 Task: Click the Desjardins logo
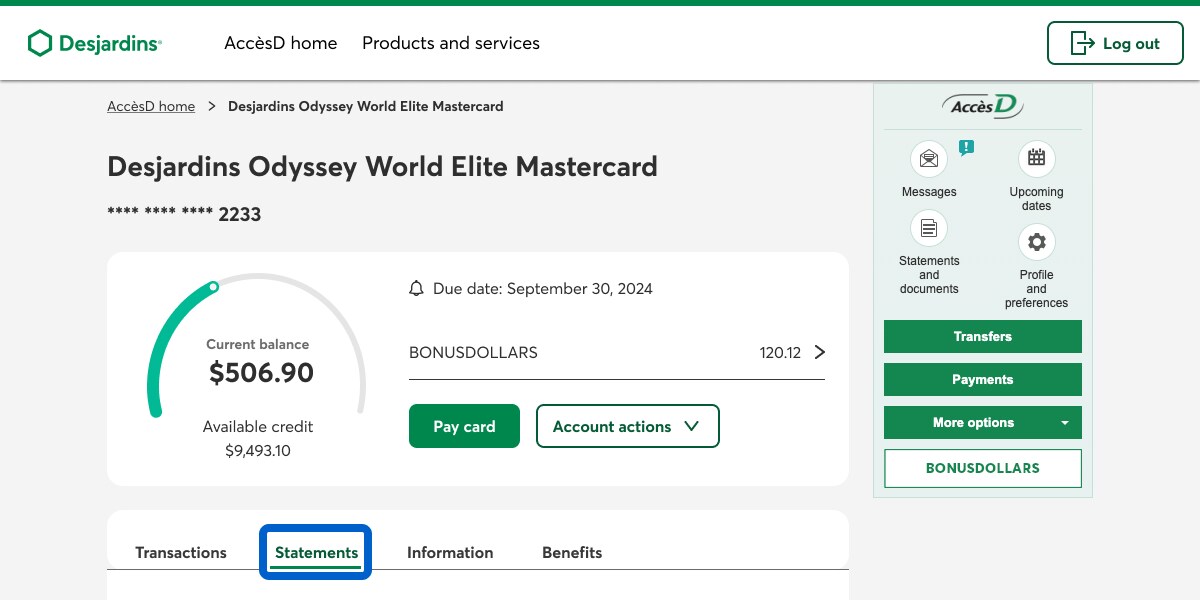coord(95,43)
